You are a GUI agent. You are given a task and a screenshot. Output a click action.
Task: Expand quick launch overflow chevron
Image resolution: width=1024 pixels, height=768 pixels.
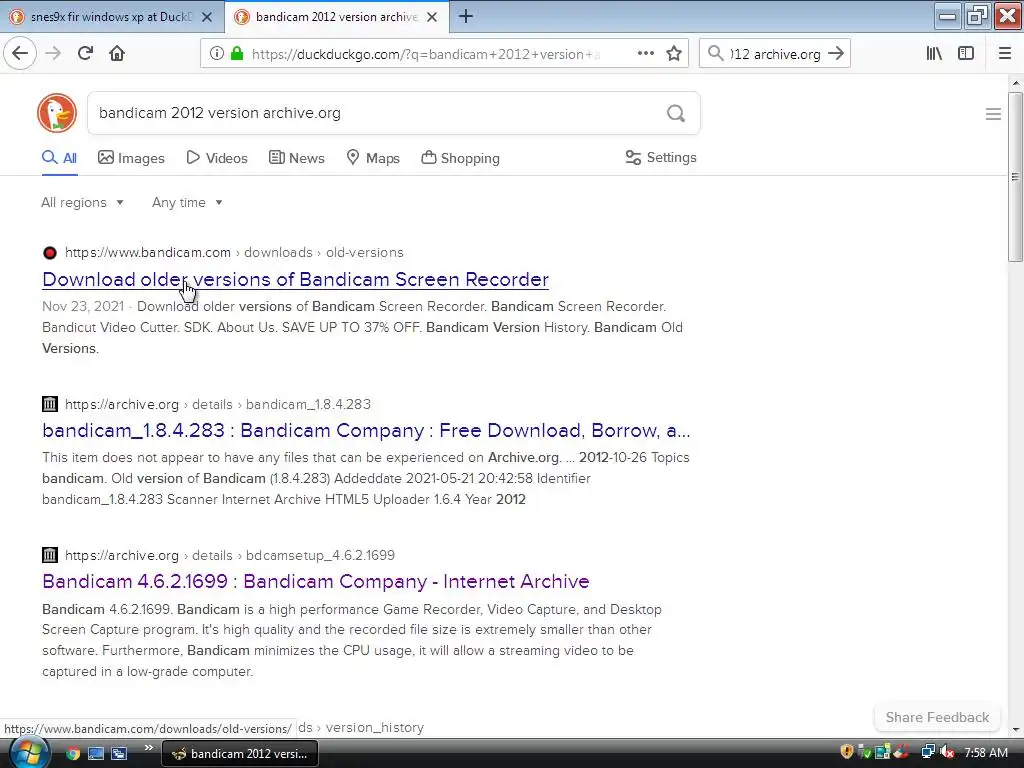point(148,748)
